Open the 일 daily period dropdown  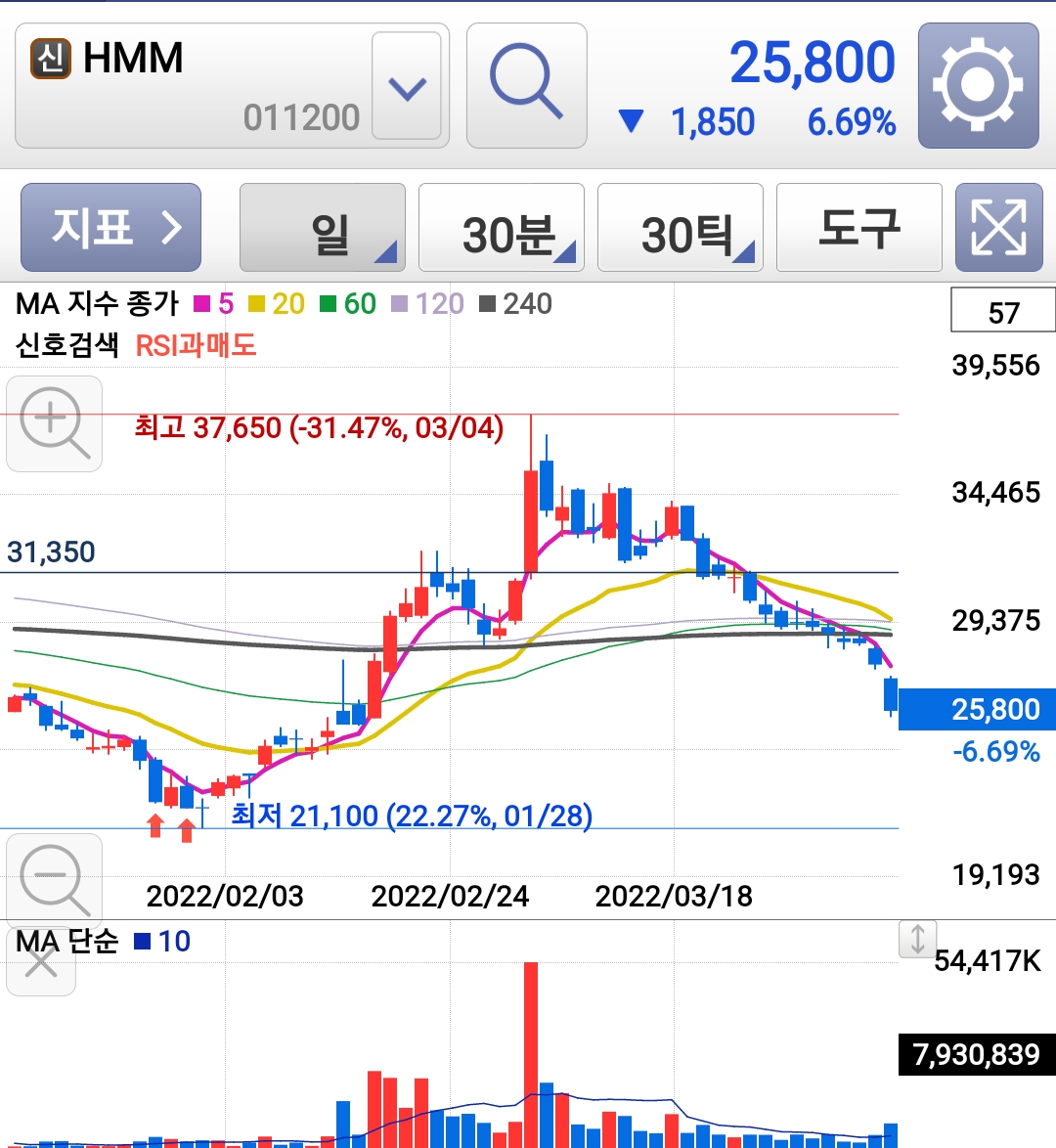[x=323, y=228]
